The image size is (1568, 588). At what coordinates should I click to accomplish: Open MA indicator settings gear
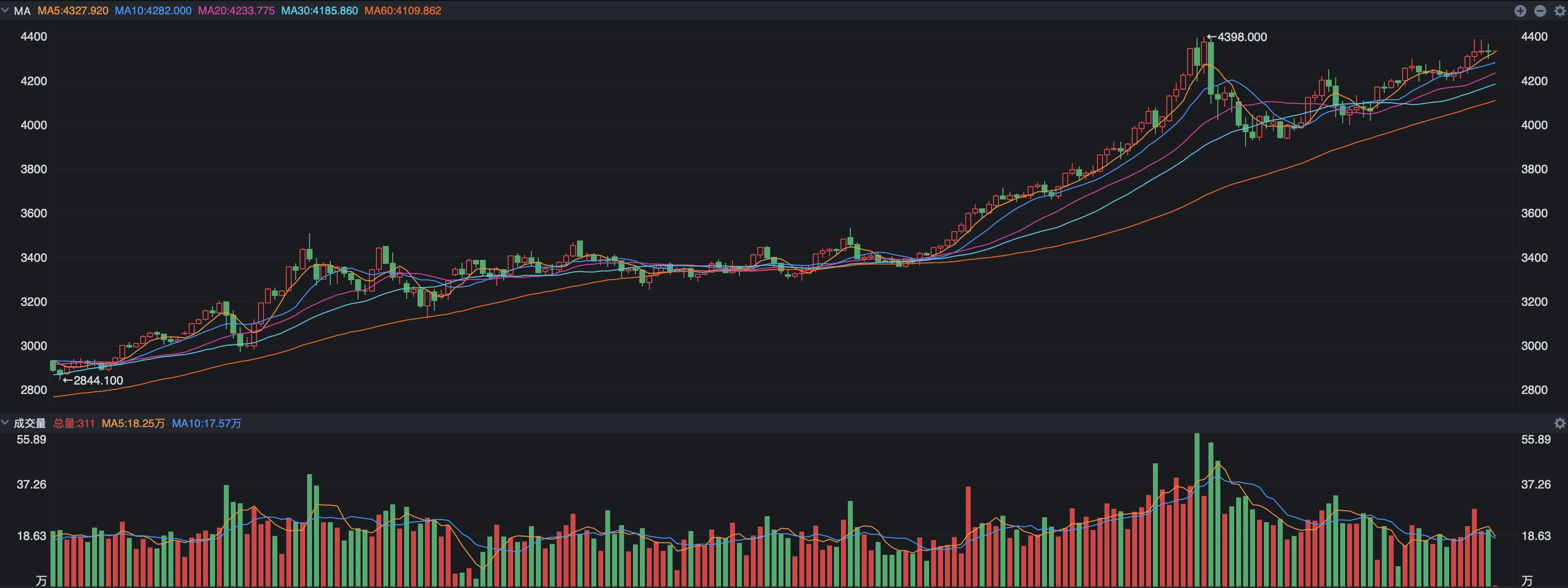click(x=1560, y=11)
